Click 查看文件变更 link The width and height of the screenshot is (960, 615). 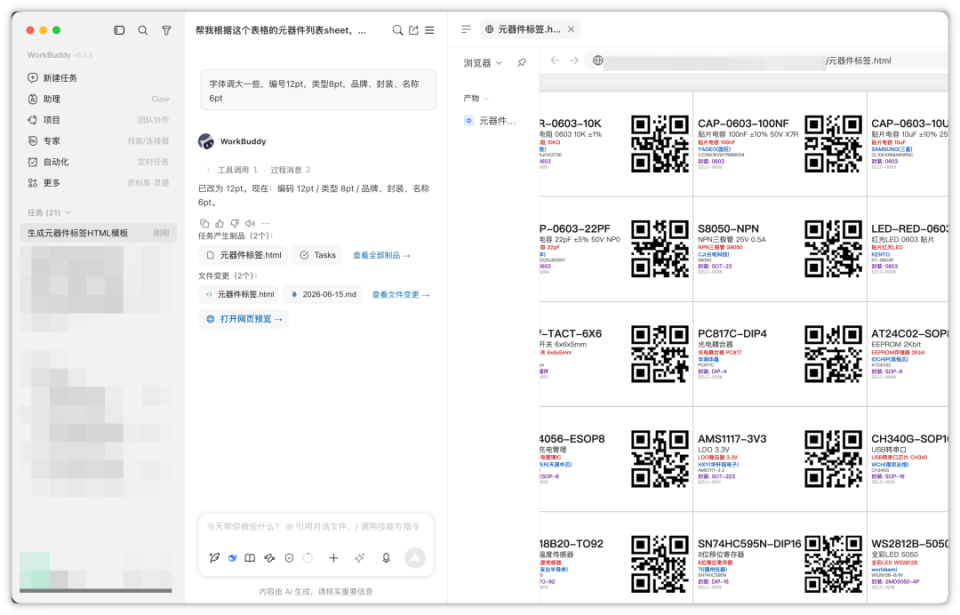click(x=400, y=295)
